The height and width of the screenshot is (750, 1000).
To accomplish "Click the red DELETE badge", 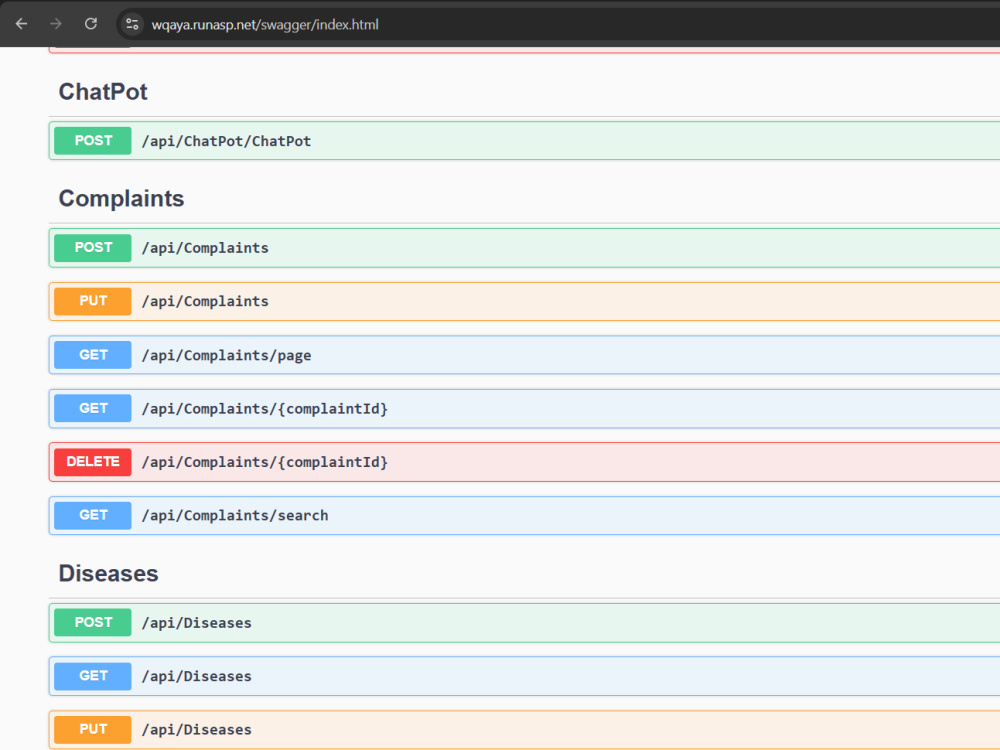I will click(x=92, y=462).
